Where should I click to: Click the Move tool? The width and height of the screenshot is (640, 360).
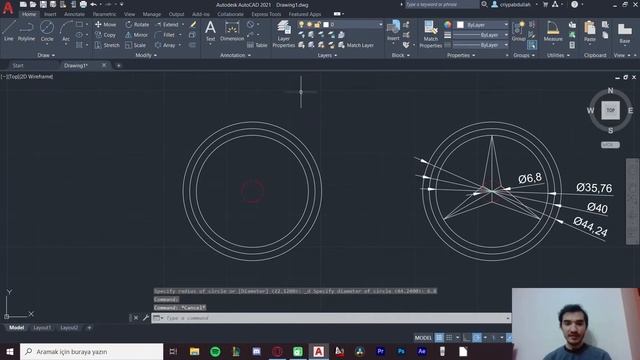[x=105, y=24]
